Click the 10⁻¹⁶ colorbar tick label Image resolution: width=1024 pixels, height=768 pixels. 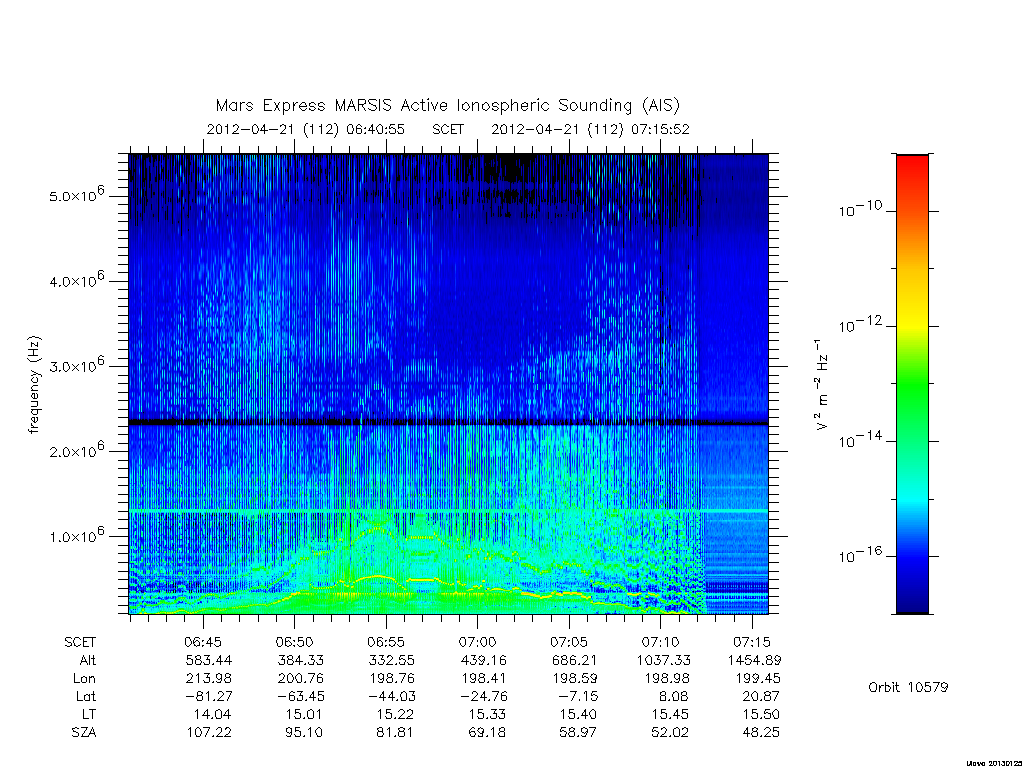(x=861, y=554)
